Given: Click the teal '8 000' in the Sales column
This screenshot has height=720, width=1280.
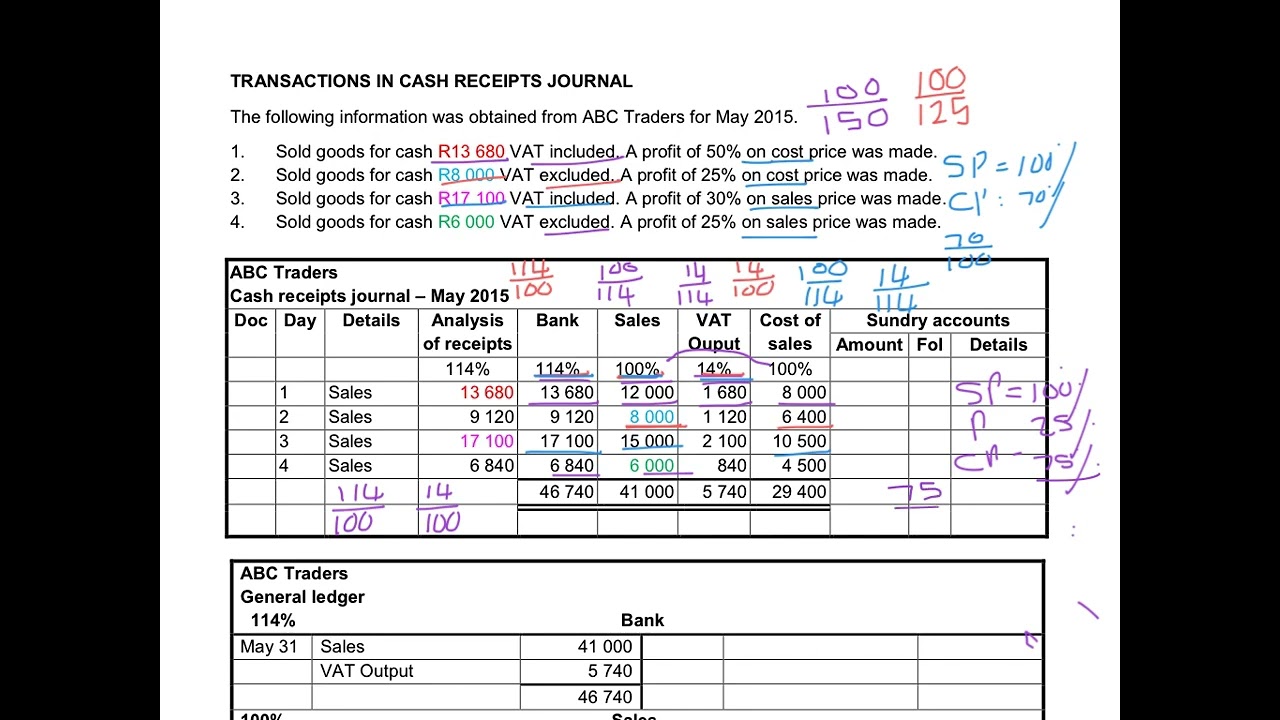Looking at the screenshot, I should click(652, 417).
